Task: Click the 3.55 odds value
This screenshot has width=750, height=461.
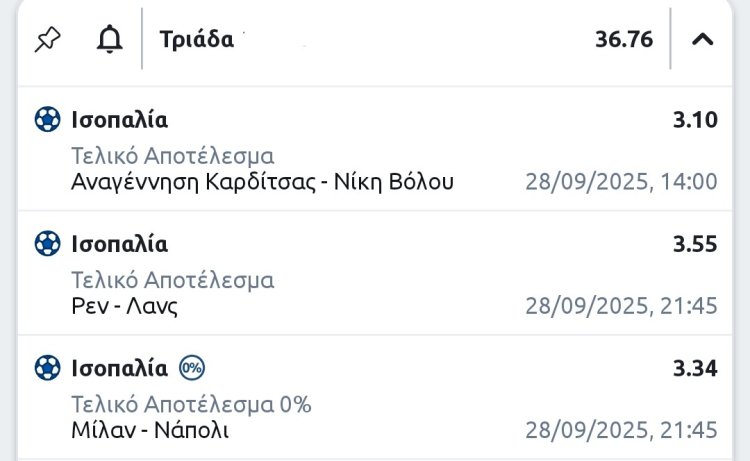Action: pyautogui.click(x=695, y=245)
